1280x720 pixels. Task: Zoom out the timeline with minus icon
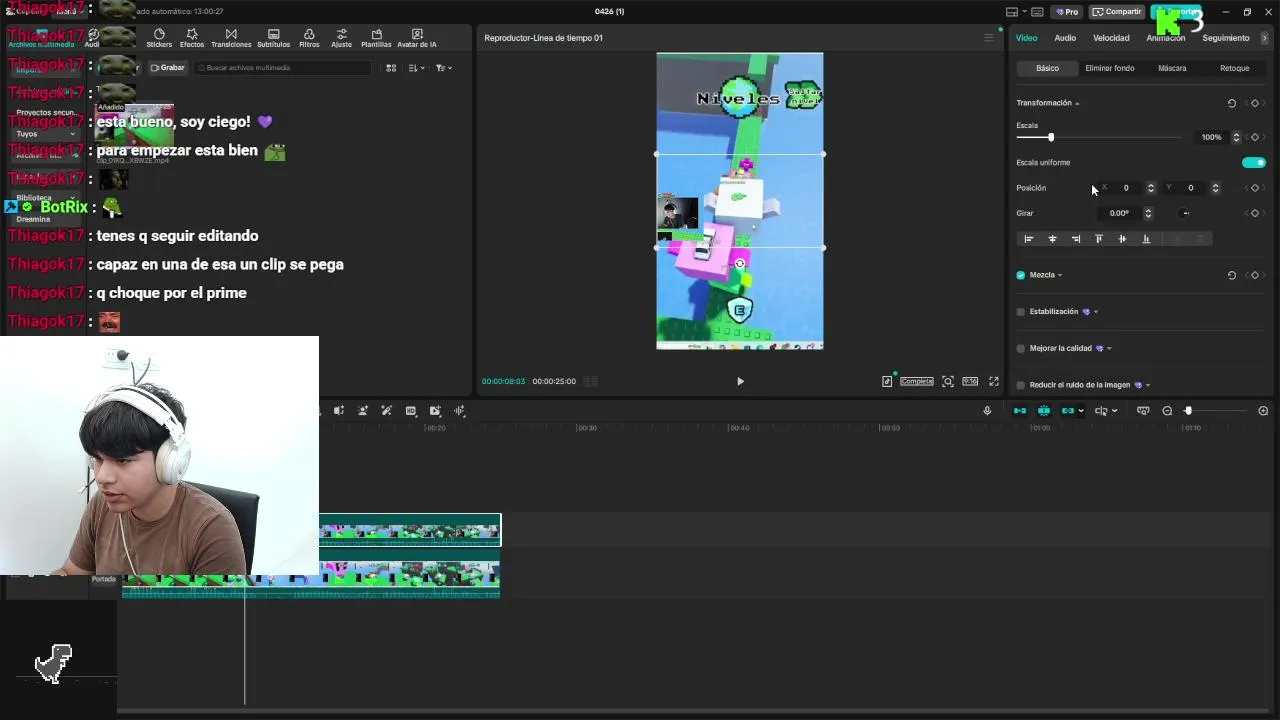(1167, 411)
